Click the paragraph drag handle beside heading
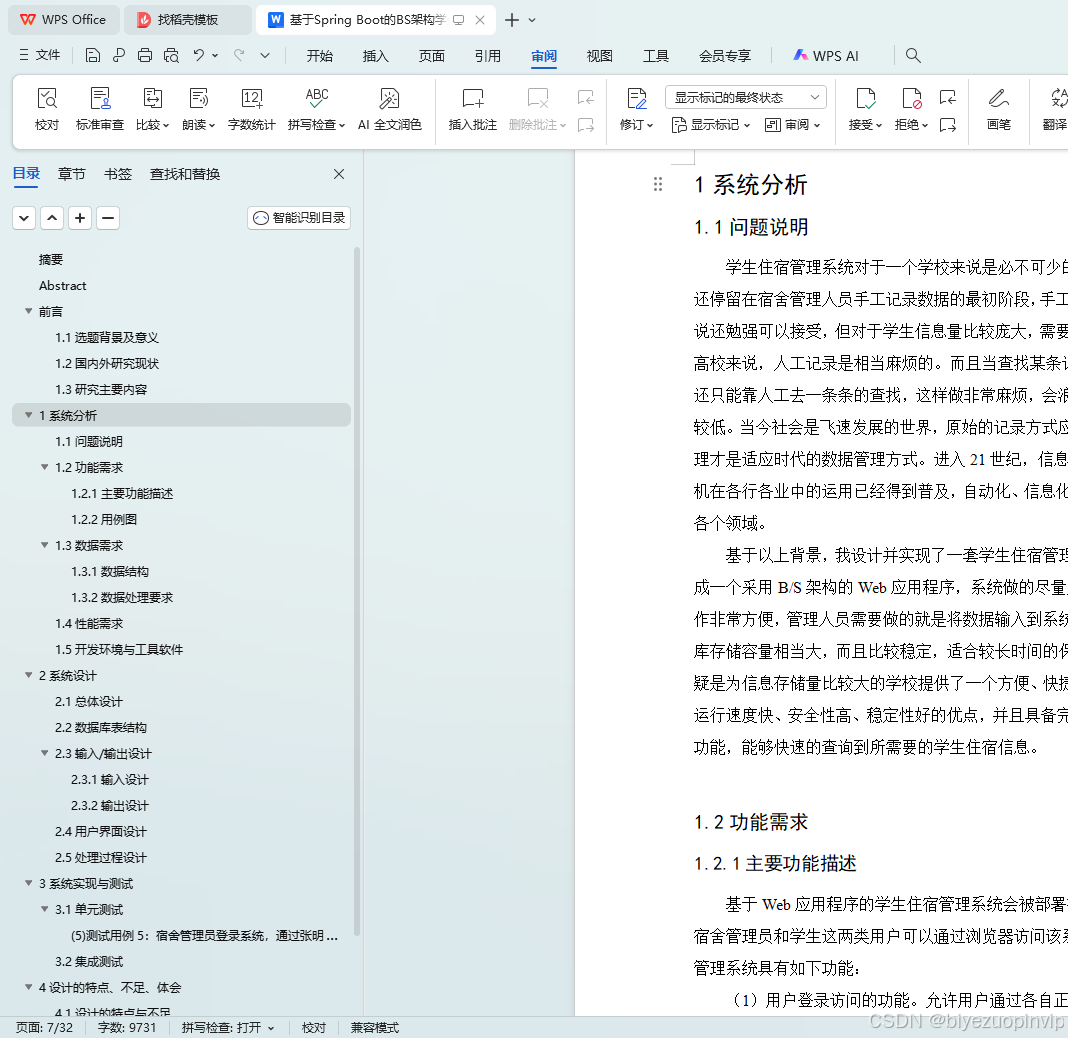 tap(657, 185)
